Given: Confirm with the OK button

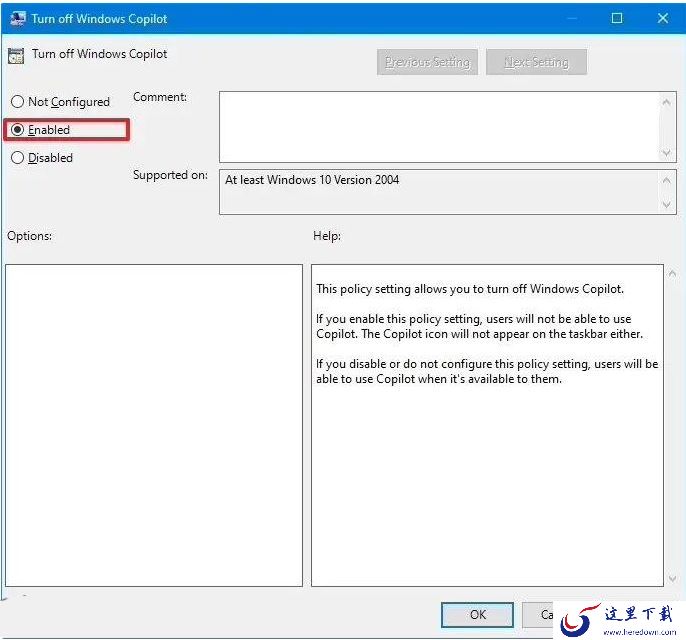Looking at the screenshot, I should click(x=477, y=615).
